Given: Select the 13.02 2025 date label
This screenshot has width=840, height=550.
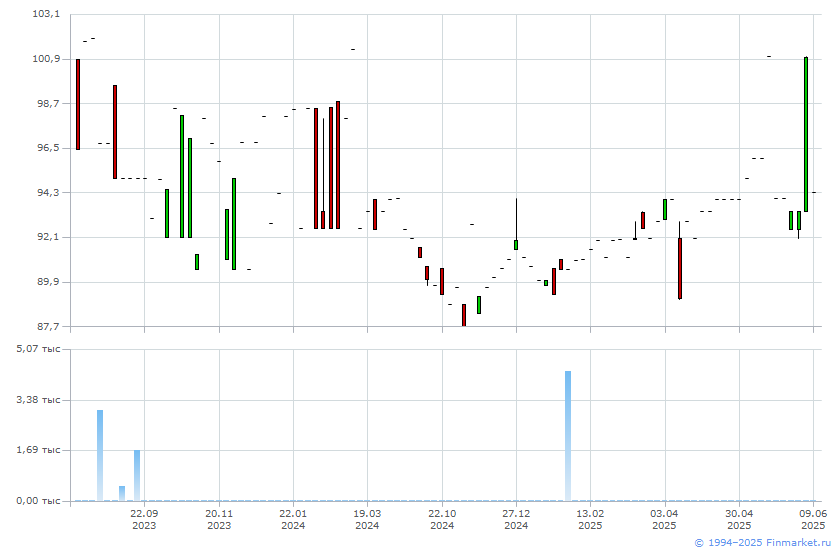Looking at the screenshot, I should [590, 519].
